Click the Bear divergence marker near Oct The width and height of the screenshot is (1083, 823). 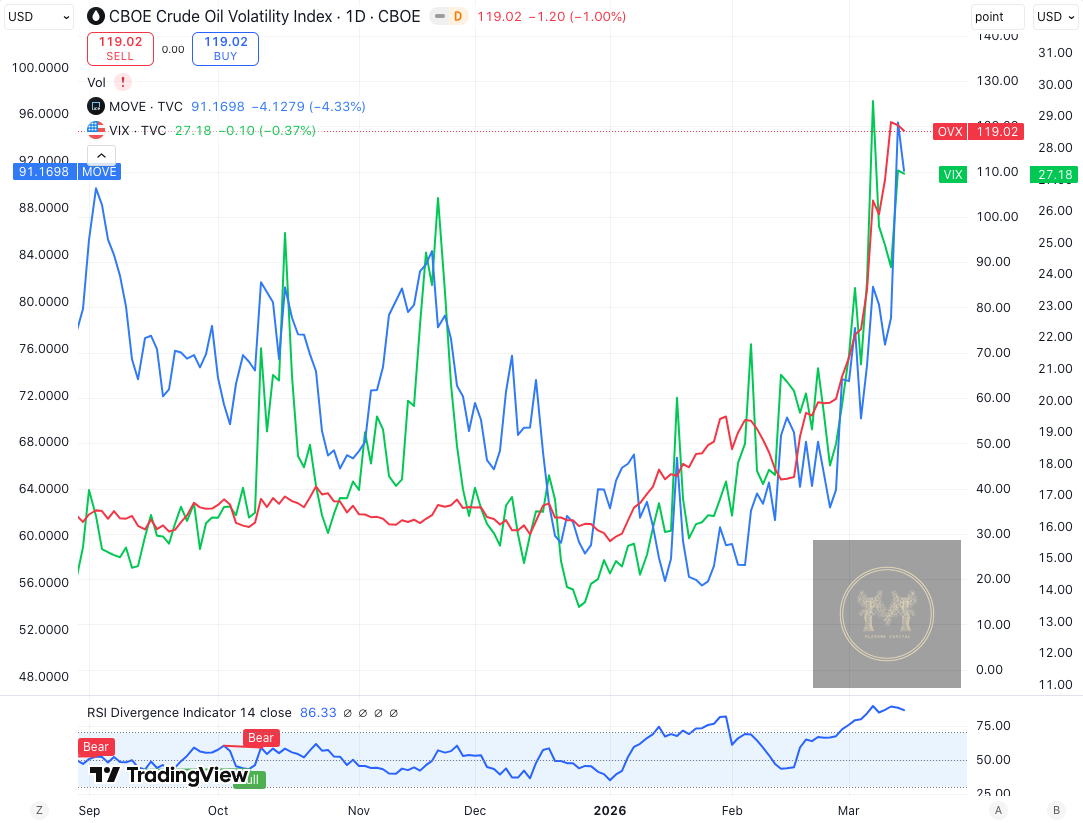261,737
